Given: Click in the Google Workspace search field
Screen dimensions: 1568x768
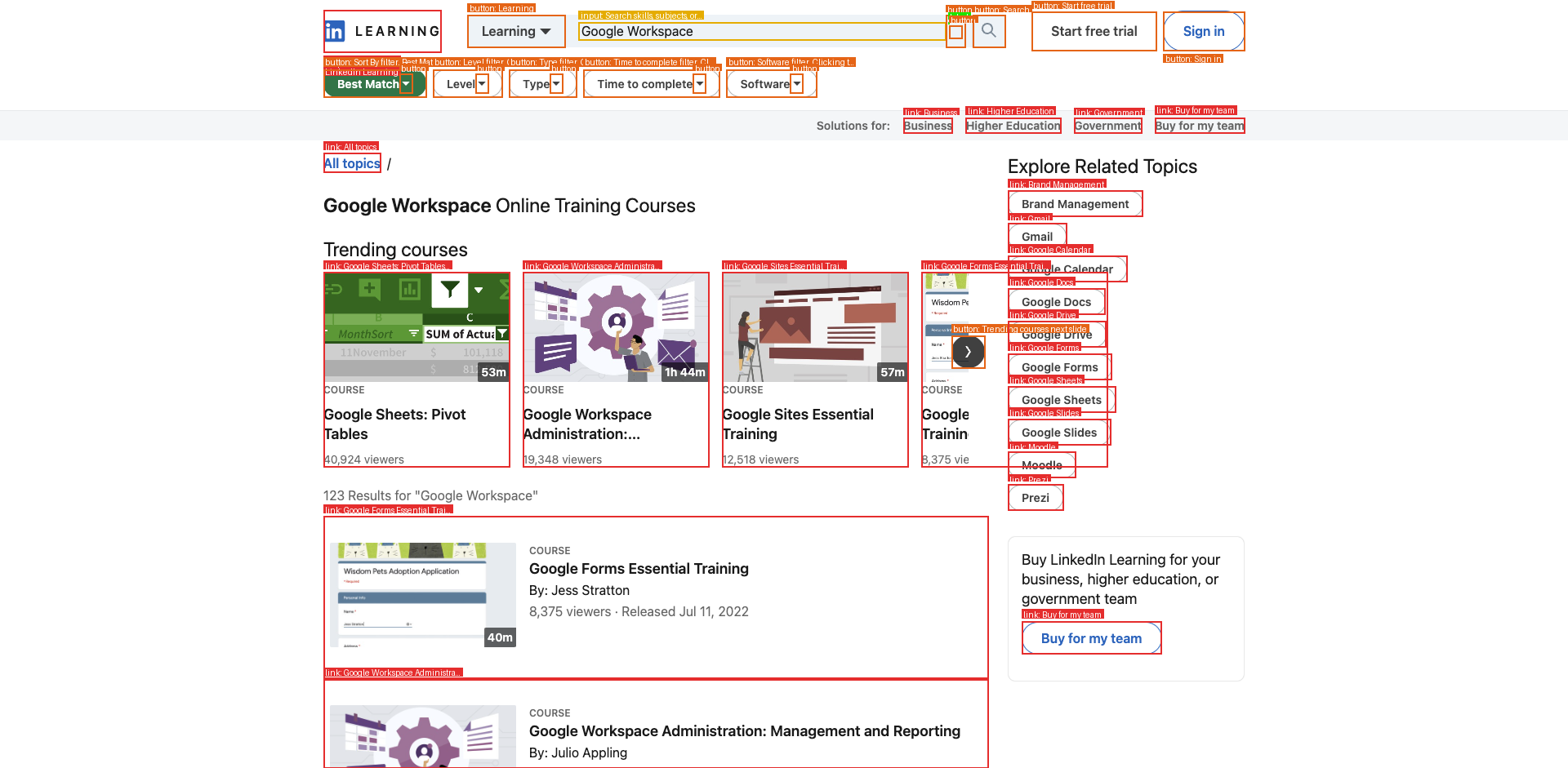Looking at the screenshot, I should tap(759, 32).
